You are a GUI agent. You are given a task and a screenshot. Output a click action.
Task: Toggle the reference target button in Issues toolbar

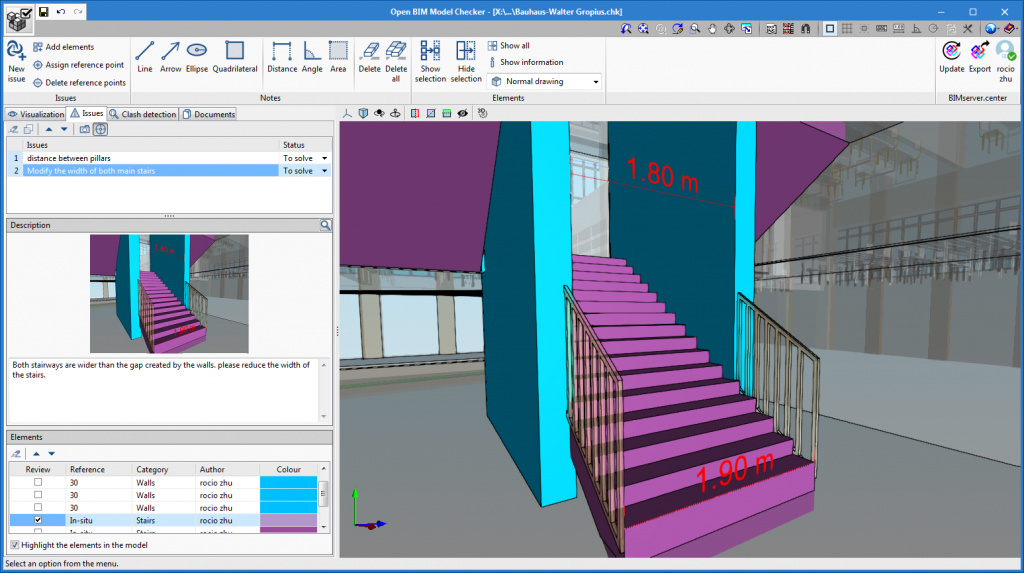pyautogui.click(x=101, y=129)
